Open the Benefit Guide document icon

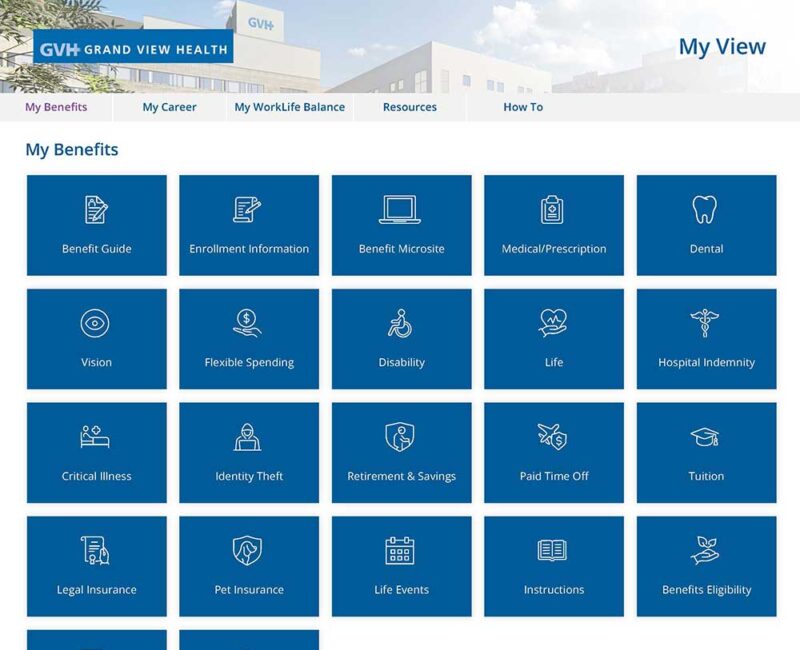pyautogui.click(x=96, y=210)
